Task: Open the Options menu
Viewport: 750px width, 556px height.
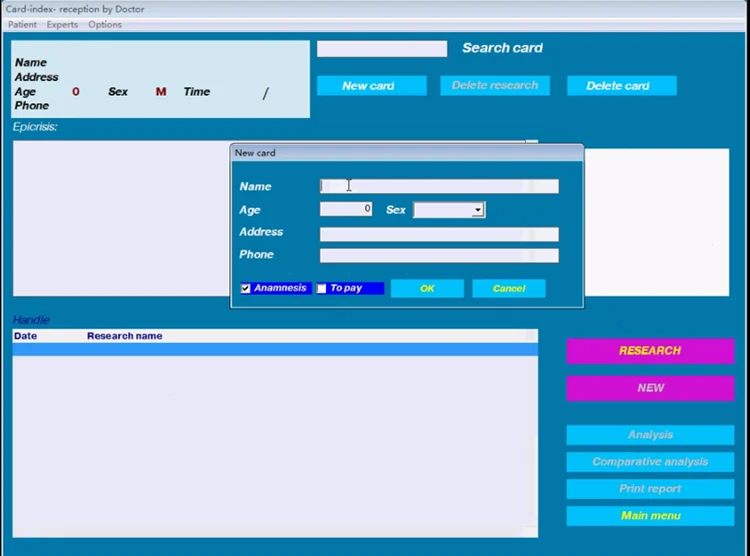Action: pos(105,24)
